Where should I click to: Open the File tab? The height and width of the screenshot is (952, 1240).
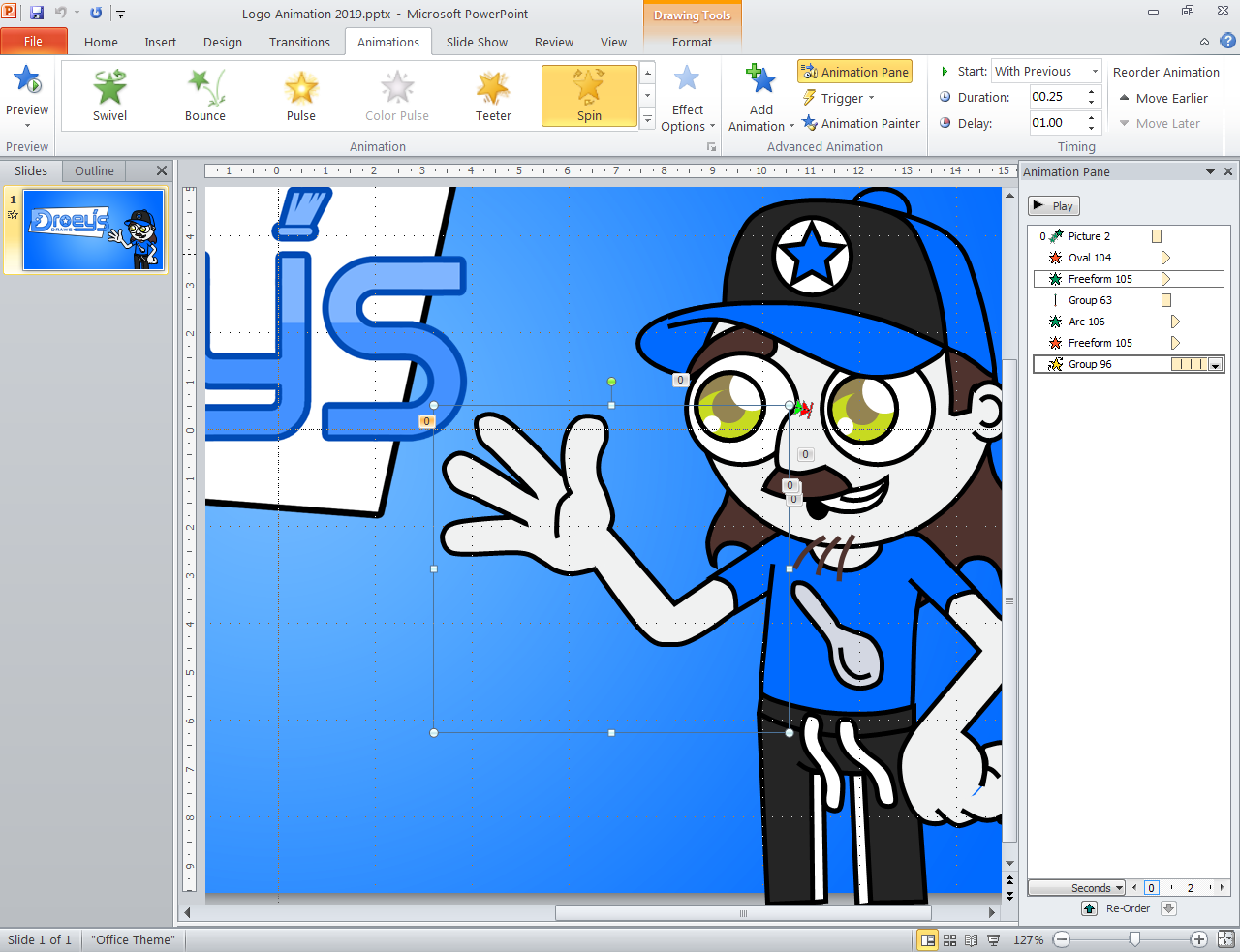coord(34,42)
